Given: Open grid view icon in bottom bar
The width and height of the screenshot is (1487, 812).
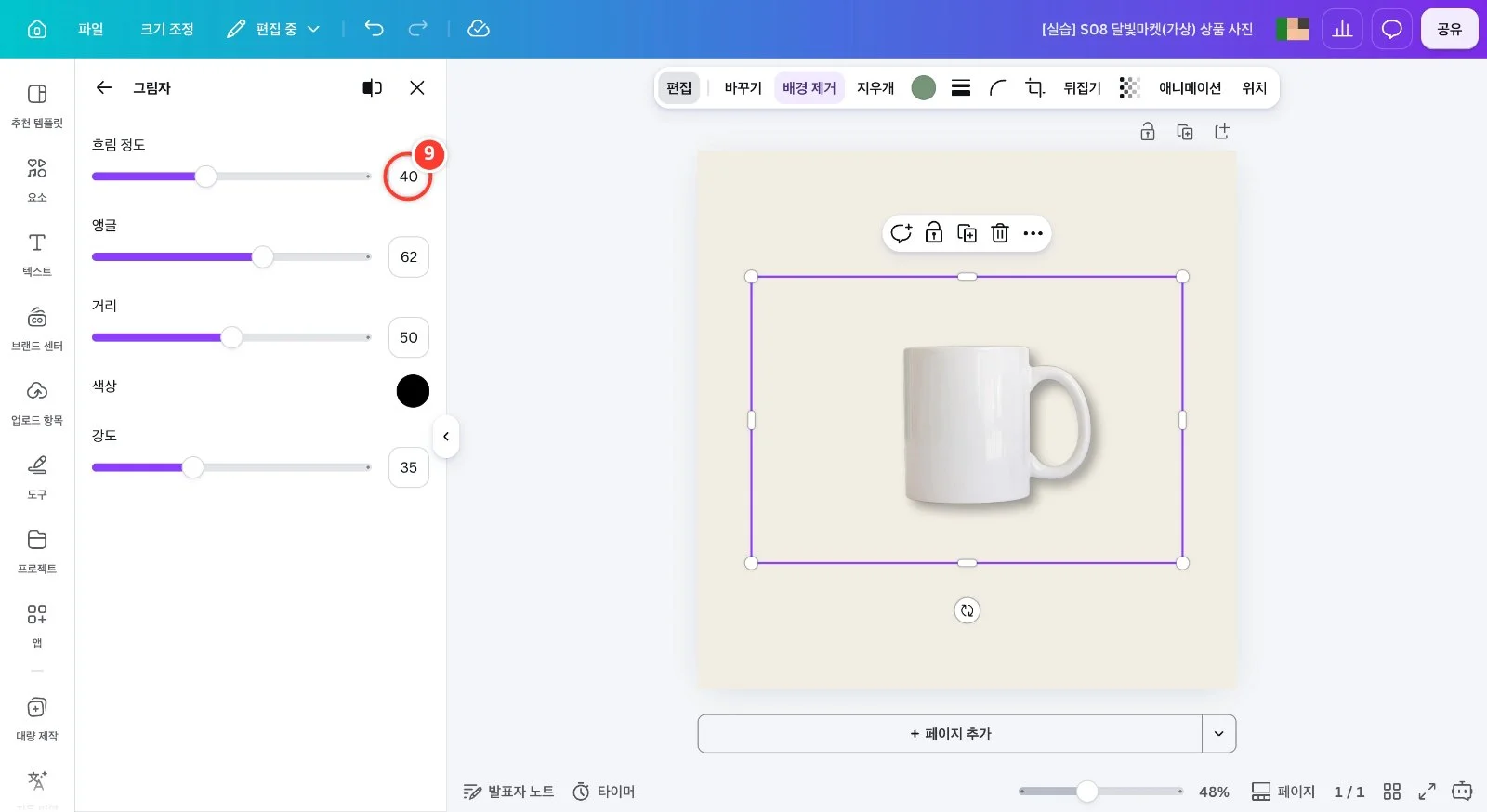Looking at the screenshot, I should tap(1391, 792).
